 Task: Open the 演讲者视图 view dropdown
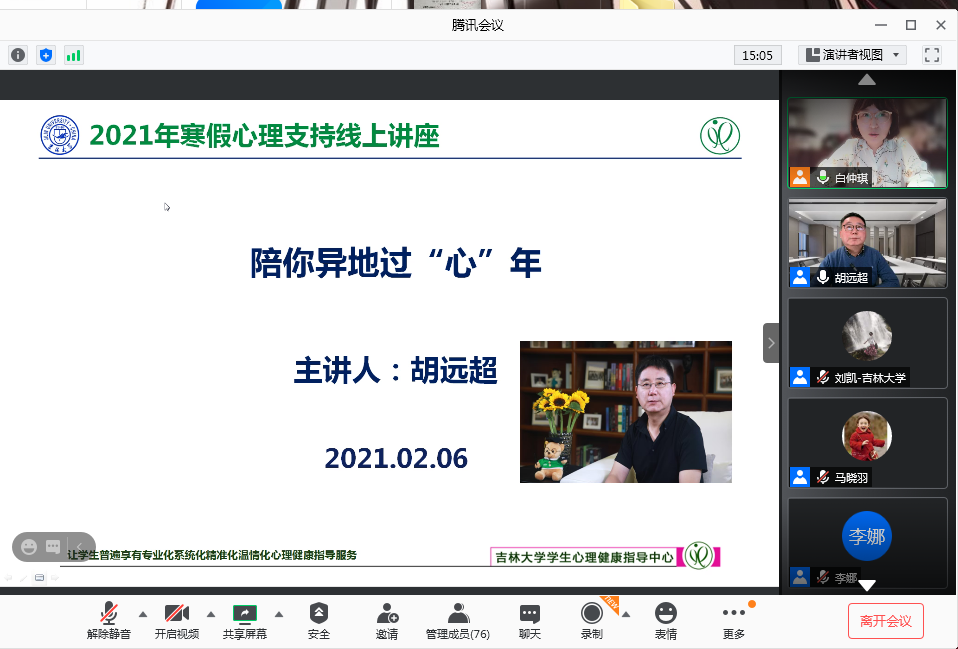852,55
